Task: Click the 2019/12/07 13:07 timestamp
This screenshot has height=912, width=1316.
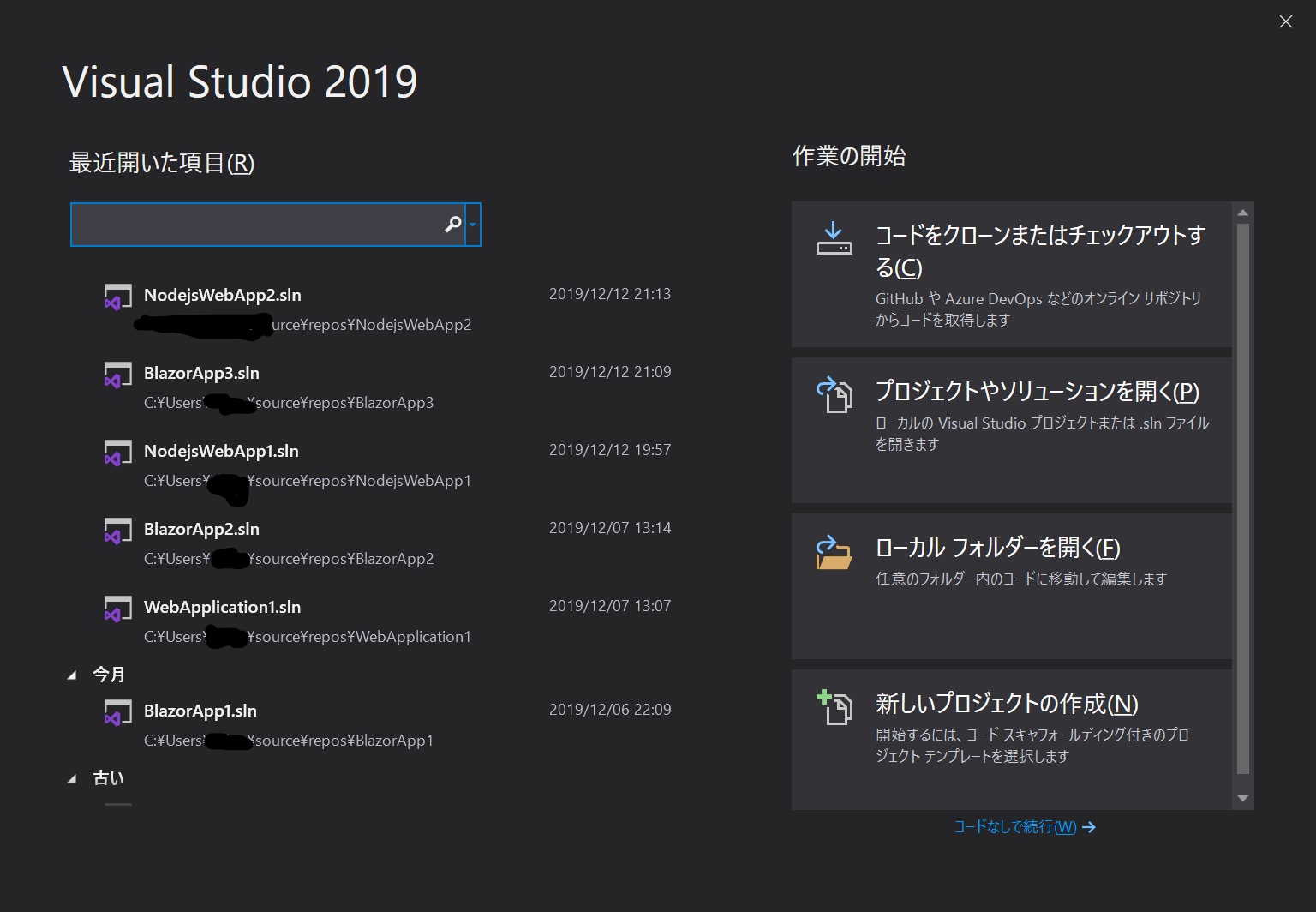Action: point(610,606)
